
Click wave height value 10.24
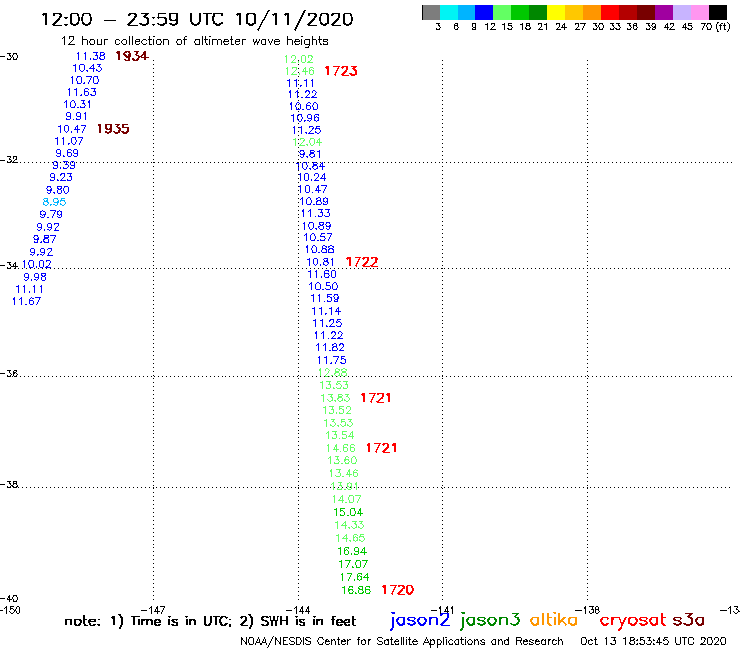311,177
